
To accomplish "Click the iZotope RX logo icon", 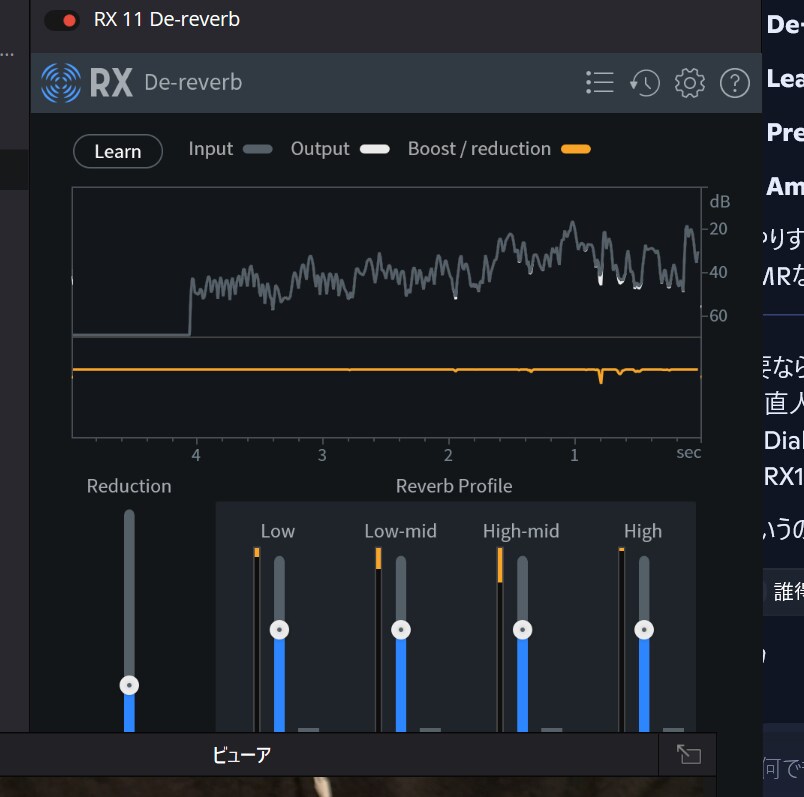I will pos(61,83).
